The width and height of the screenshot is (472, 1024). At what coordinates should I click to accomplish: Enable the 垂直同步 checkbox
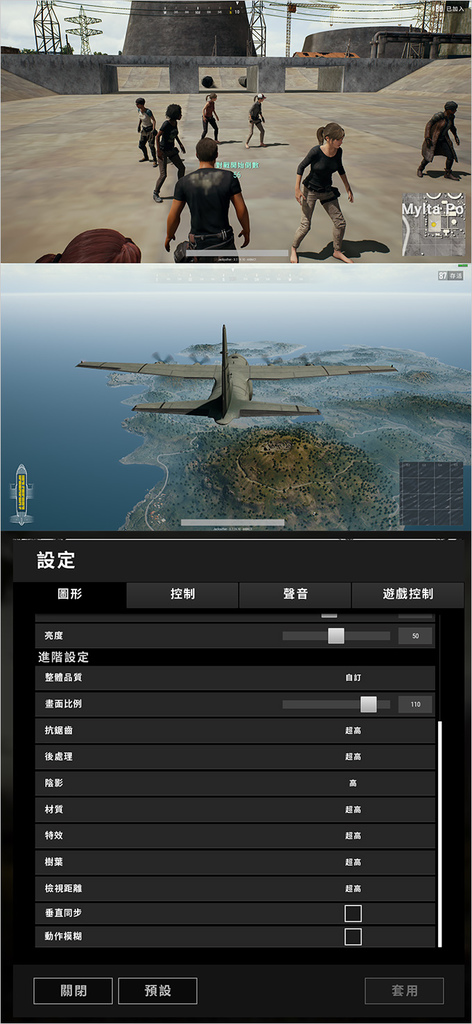tap(353, 914)
